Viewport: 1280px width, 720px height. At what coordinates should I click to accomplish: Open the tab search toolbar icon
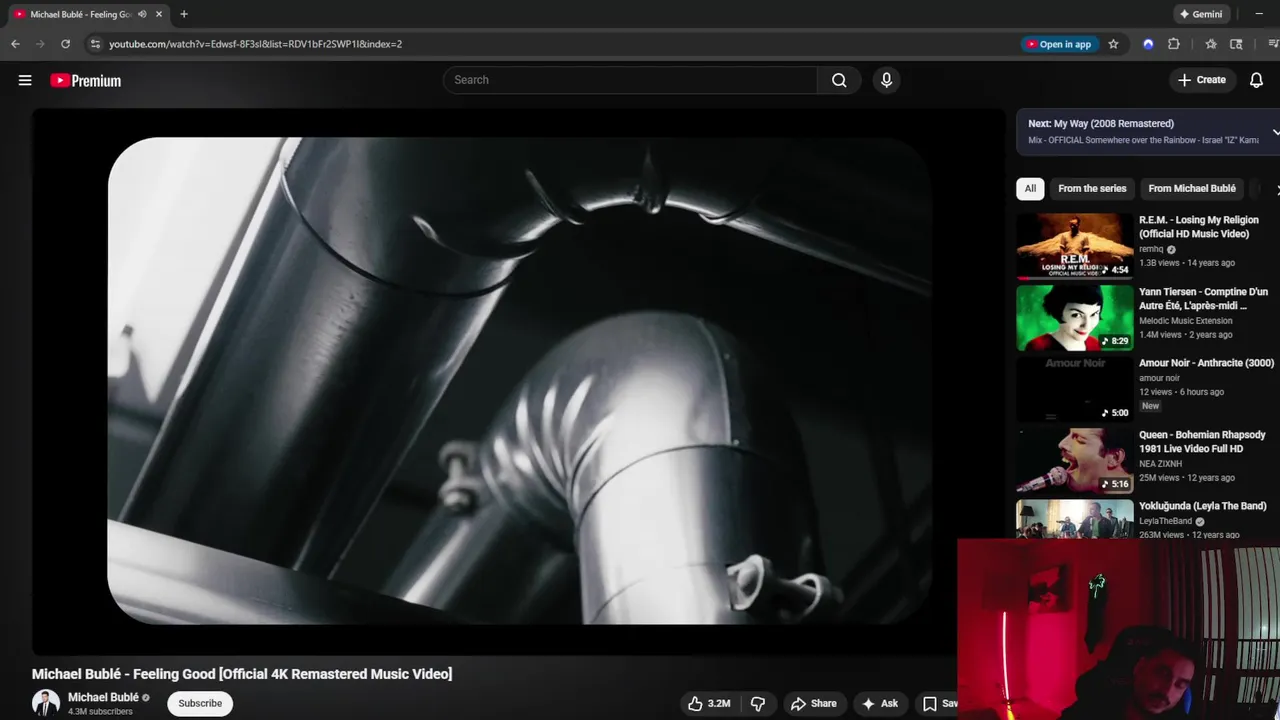1236,44
